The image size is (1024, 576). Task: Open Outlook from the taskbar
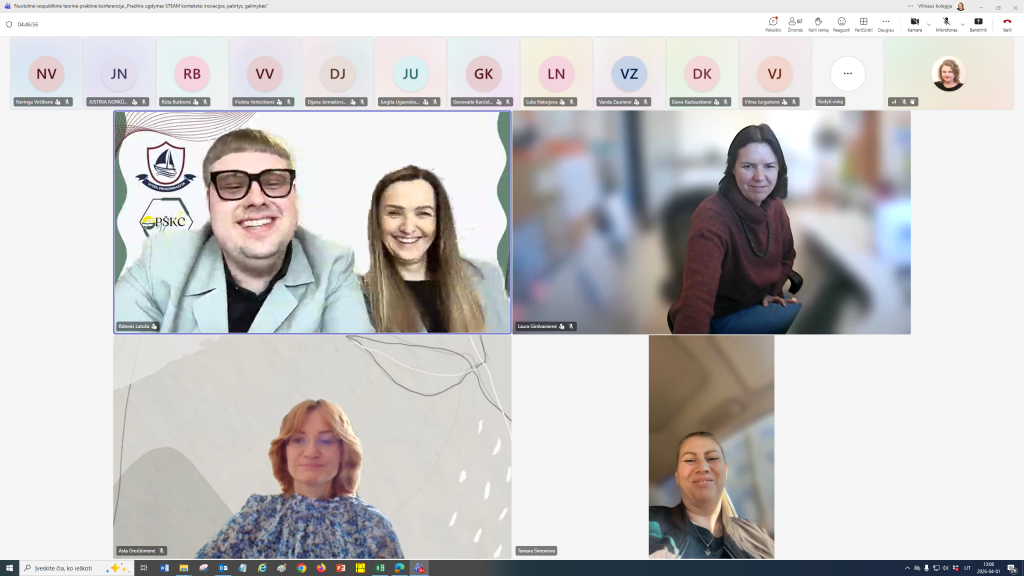[x=223, y=568]
